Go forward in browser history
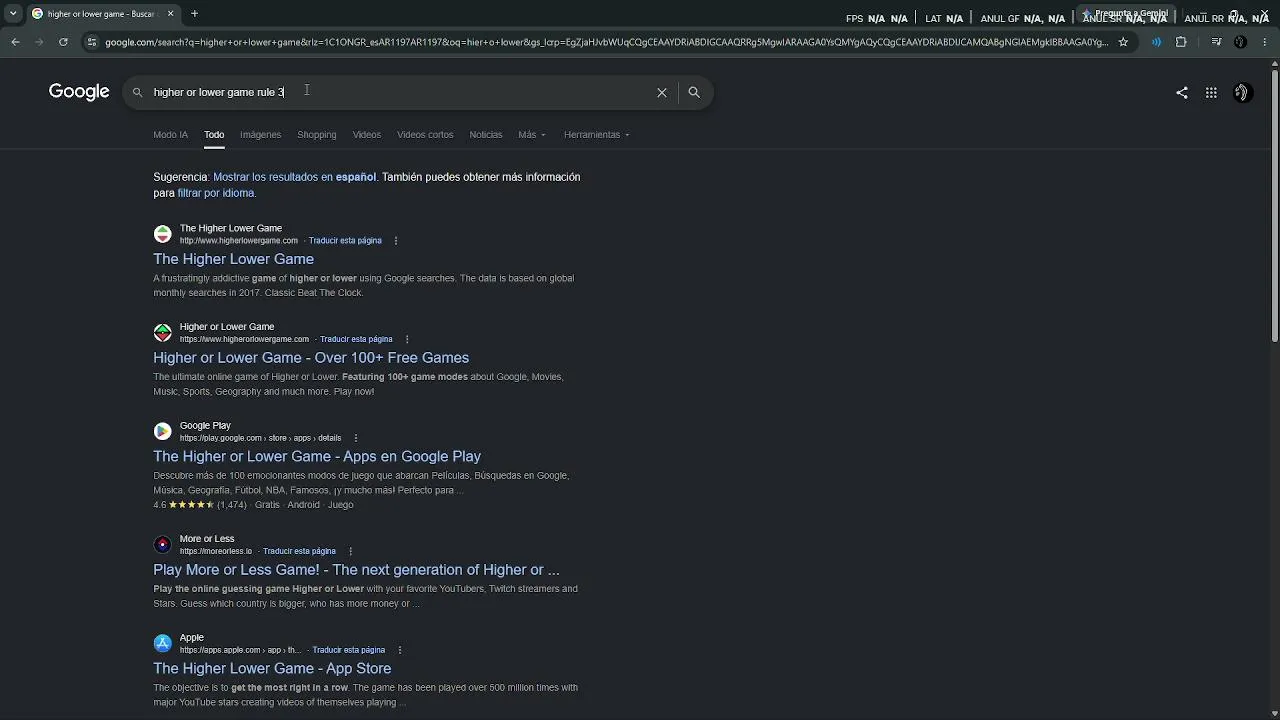 click(39, 42)
